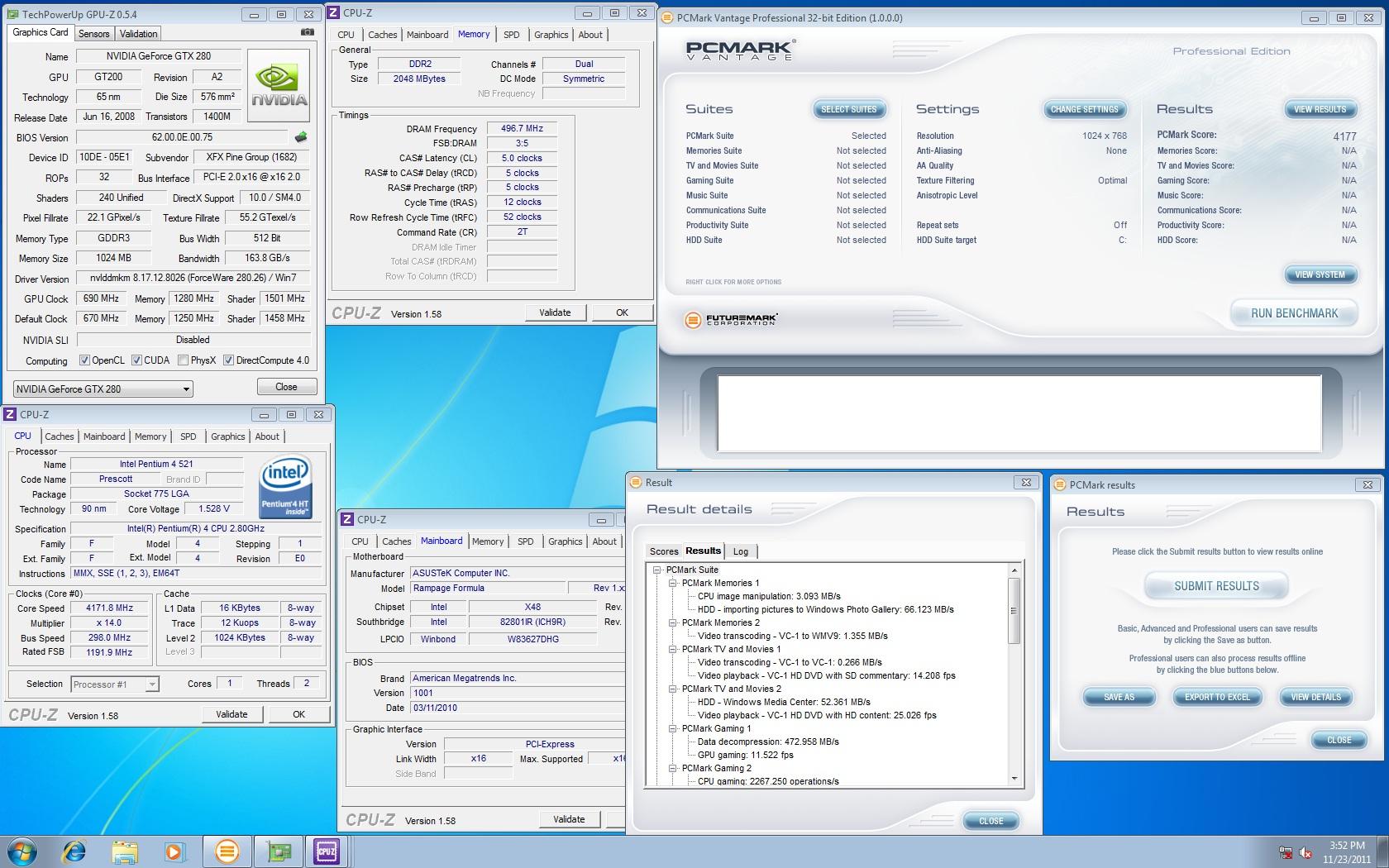Minimize the CPU-Z Mainboard window
The image size is (1389, 868).
601,520
